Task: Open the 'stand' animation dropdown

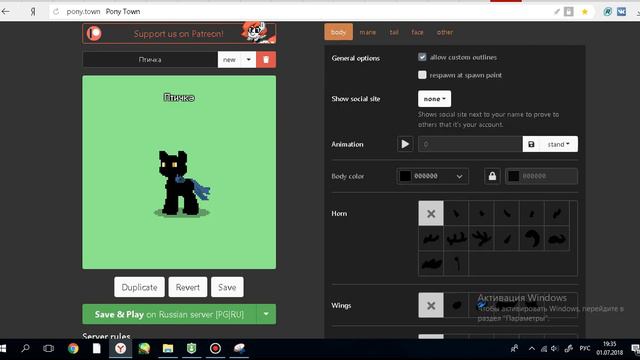Action: click(558, 144)
